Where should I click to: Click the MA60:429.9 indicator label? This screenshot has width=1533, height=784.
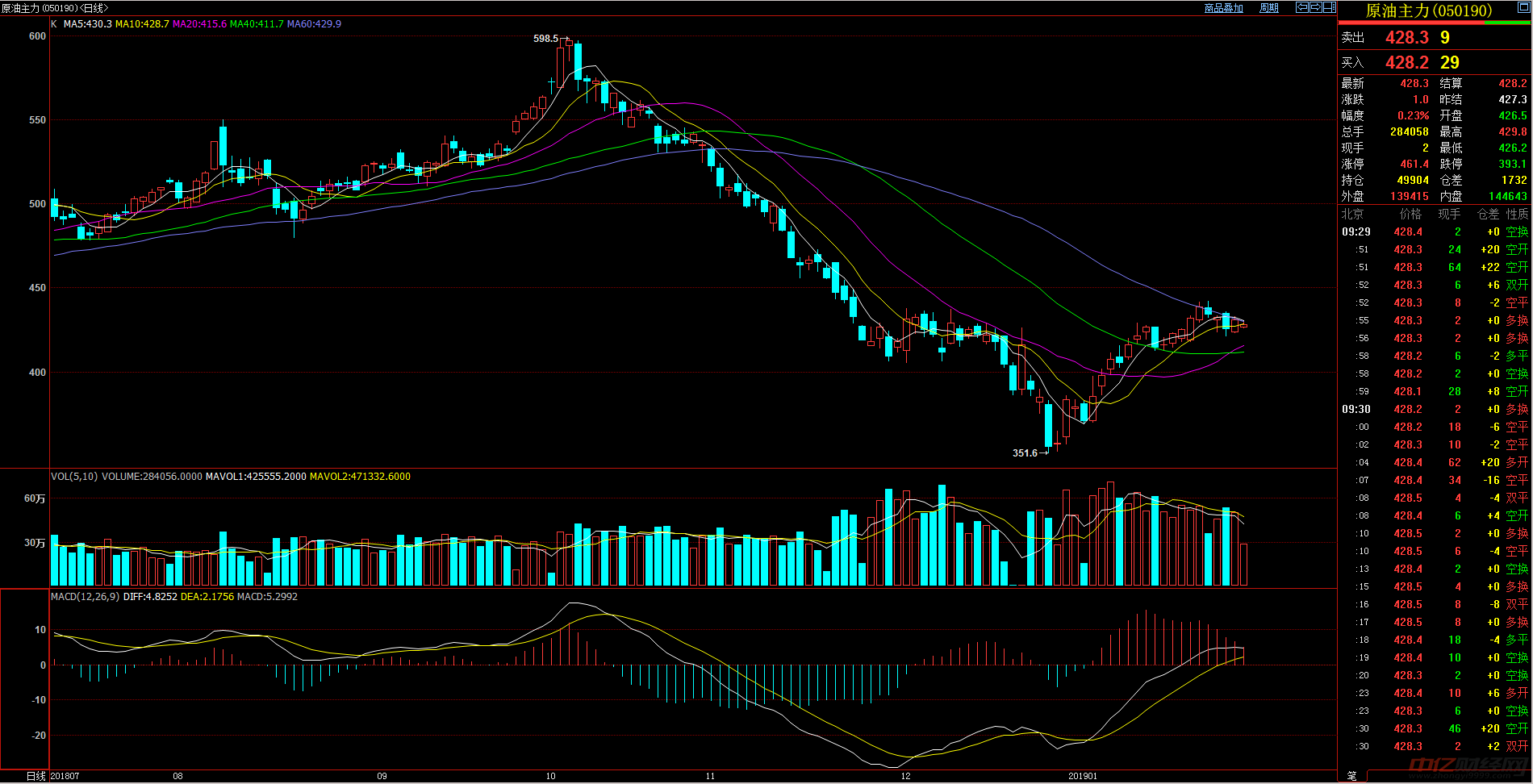314,24
